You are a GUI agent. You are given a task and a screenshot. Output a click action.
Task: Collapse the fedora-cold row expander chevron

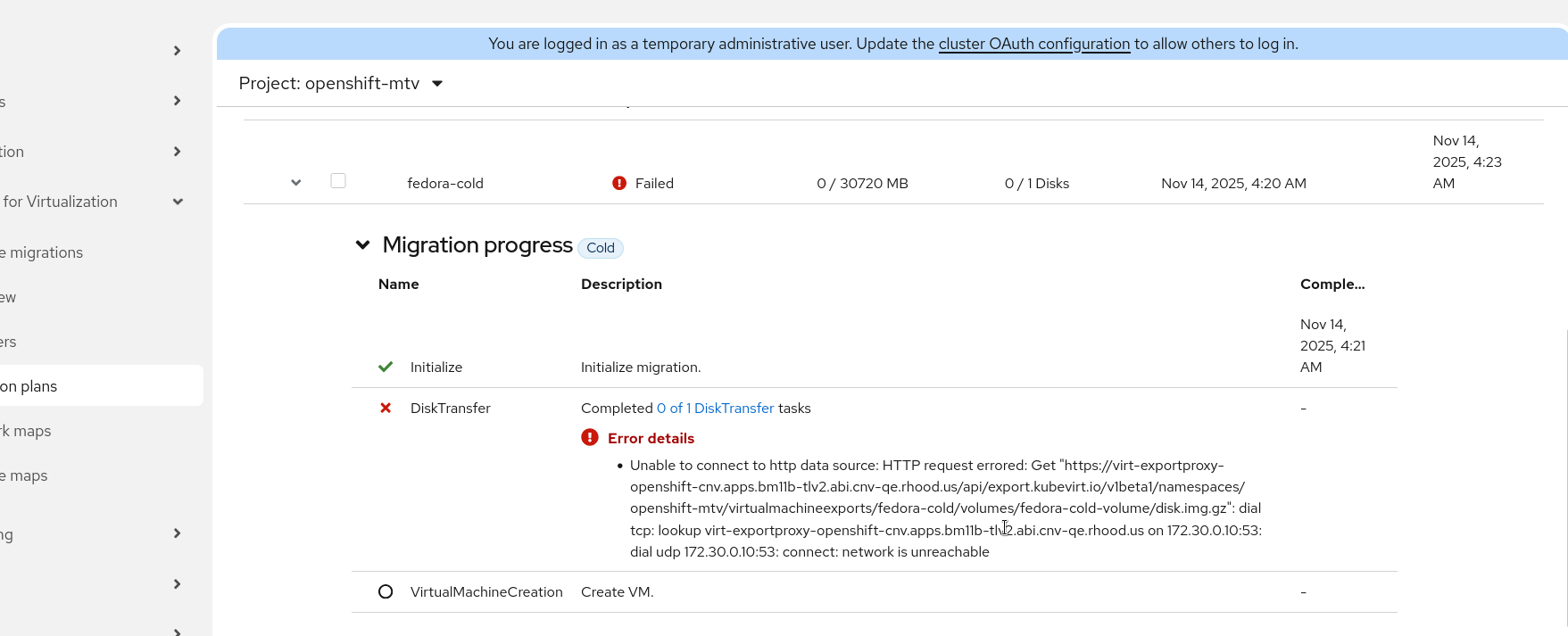pos(296,183)
